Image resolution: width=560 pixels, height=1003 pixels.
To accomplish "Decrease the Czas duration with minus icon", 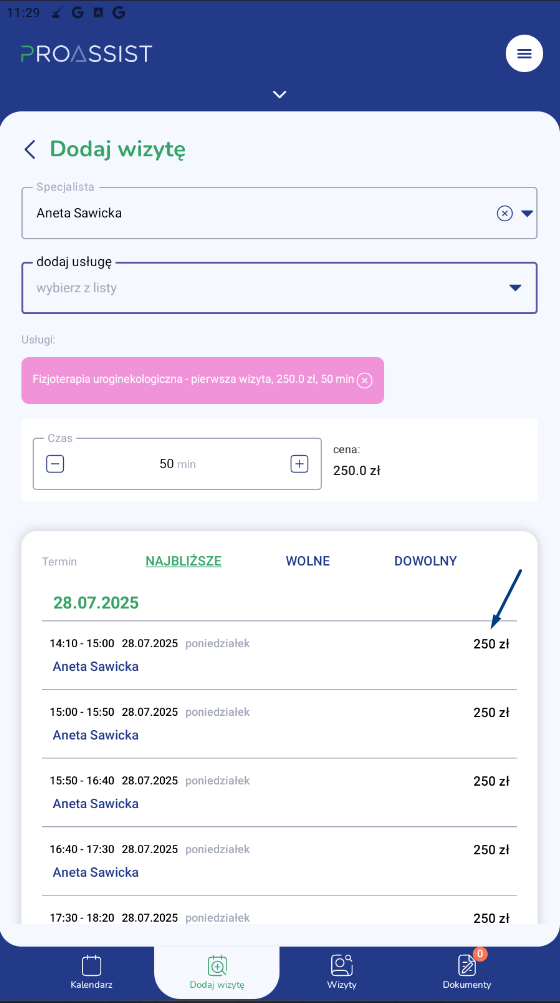I will click(55, 464).
